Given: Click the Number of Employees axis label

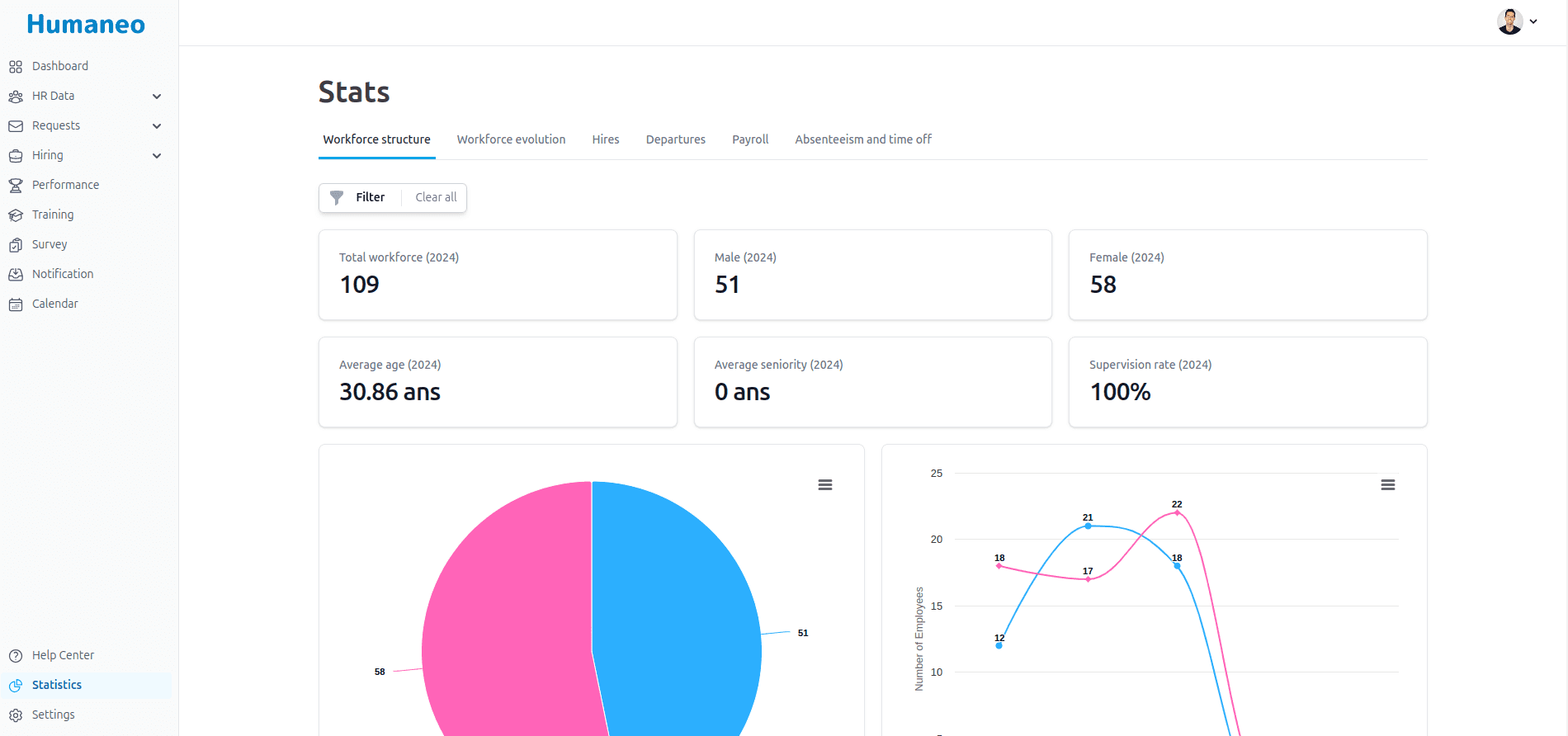Looking at the screenshot, I should [x=919, y=639].
